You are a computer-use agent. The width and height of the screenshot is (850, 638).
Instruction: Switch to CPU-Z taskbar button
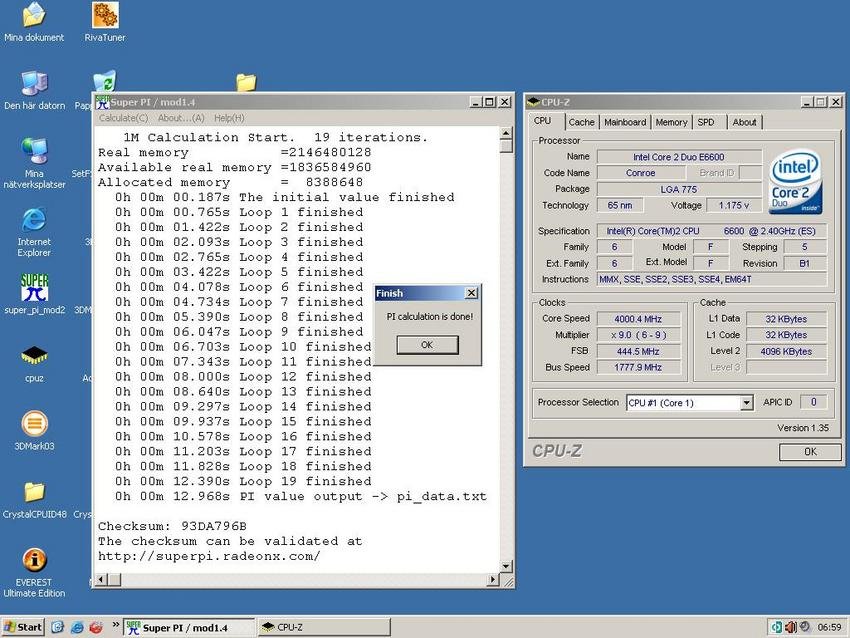tap(324, 627)
